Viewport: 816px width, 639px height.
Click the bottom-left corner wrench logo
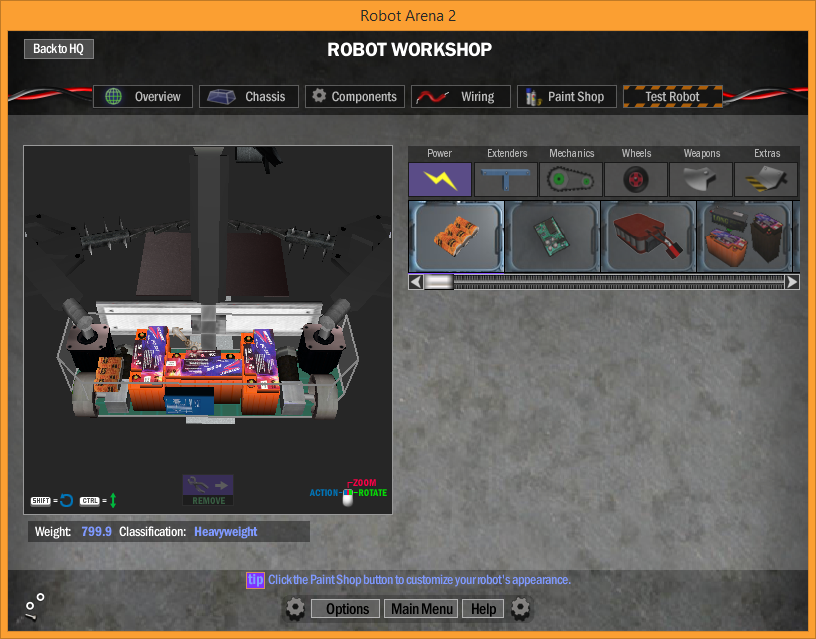click(x=34, y=607)
